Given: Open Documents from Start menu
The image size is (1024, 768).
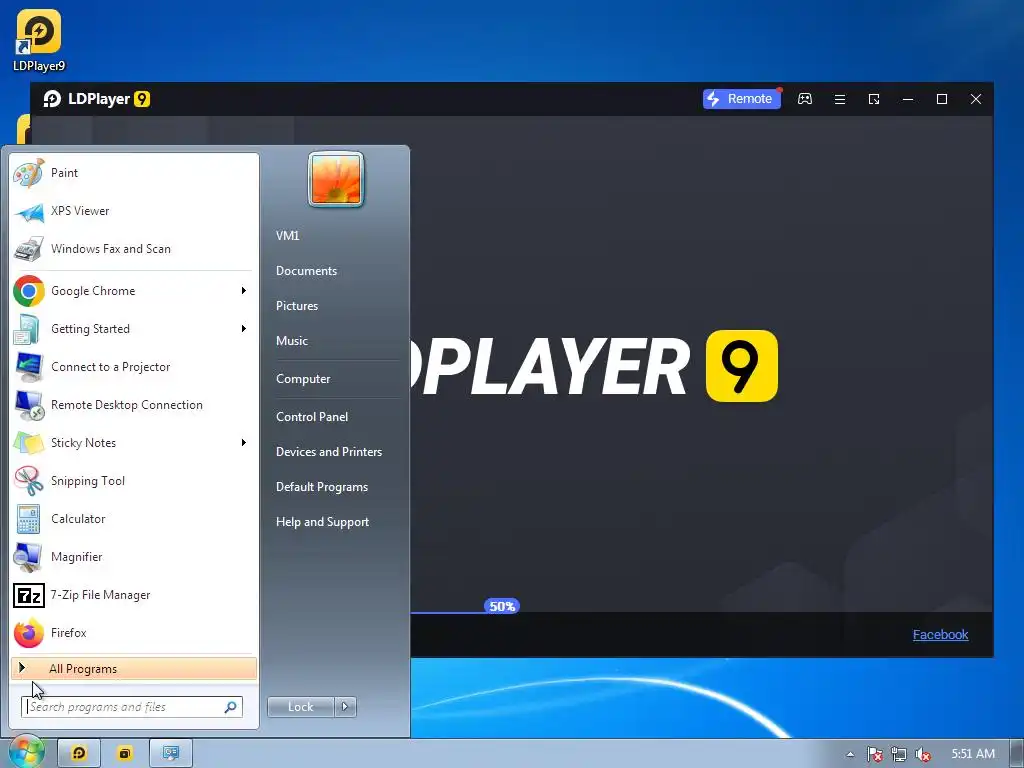Looking at the screenshot, I should tap(306, 271).
